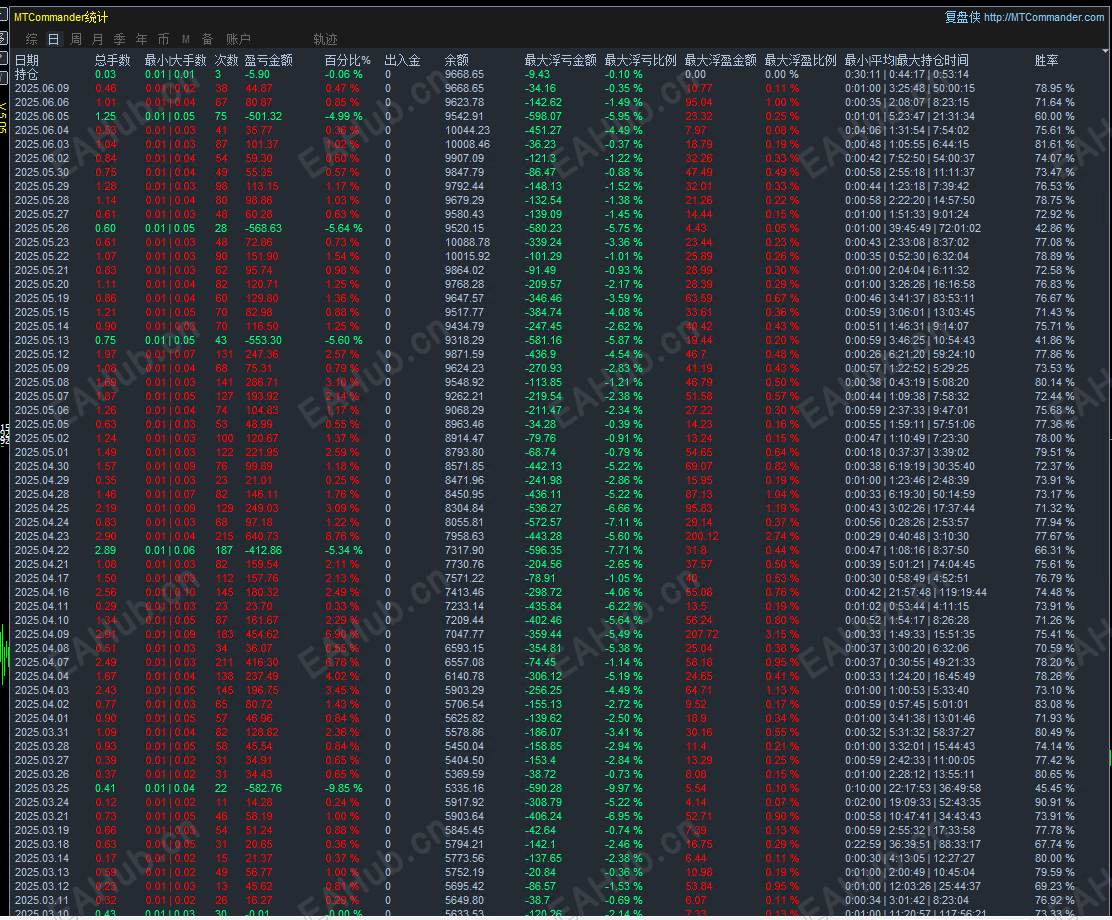Click the -9.97 % max drawdown ratio

pos(623,788)
